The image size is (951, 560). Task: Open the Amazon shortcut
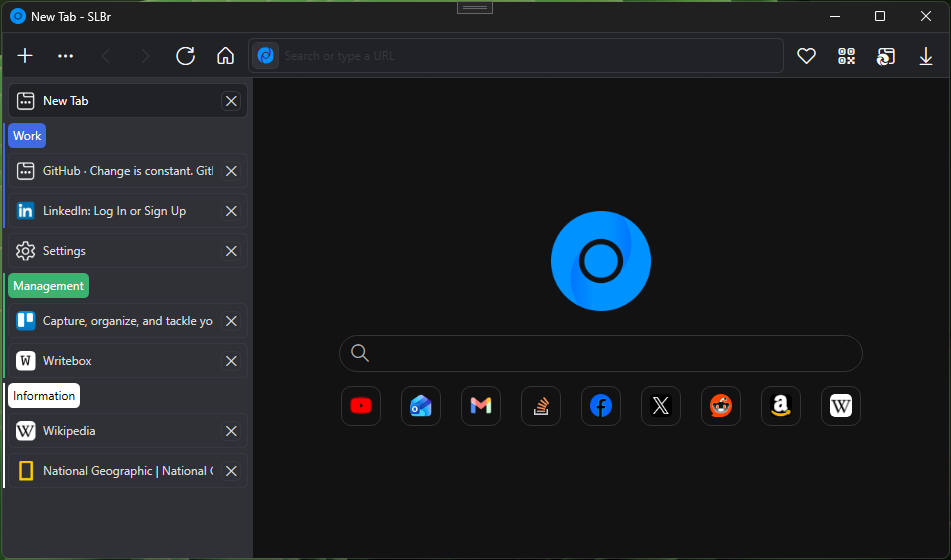[781, 406]
